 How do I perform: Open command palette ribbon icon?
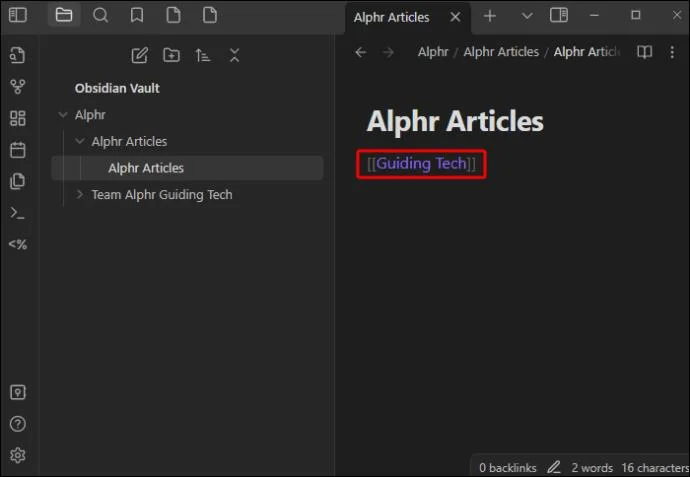pos(18,213)
